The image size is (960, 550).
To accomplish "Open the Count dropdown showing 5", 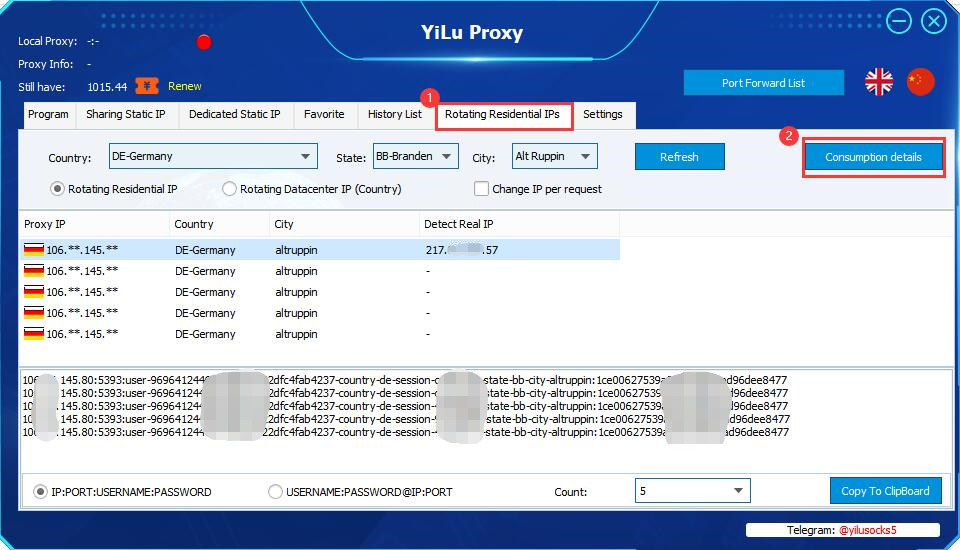I will [x=692, y=491].
